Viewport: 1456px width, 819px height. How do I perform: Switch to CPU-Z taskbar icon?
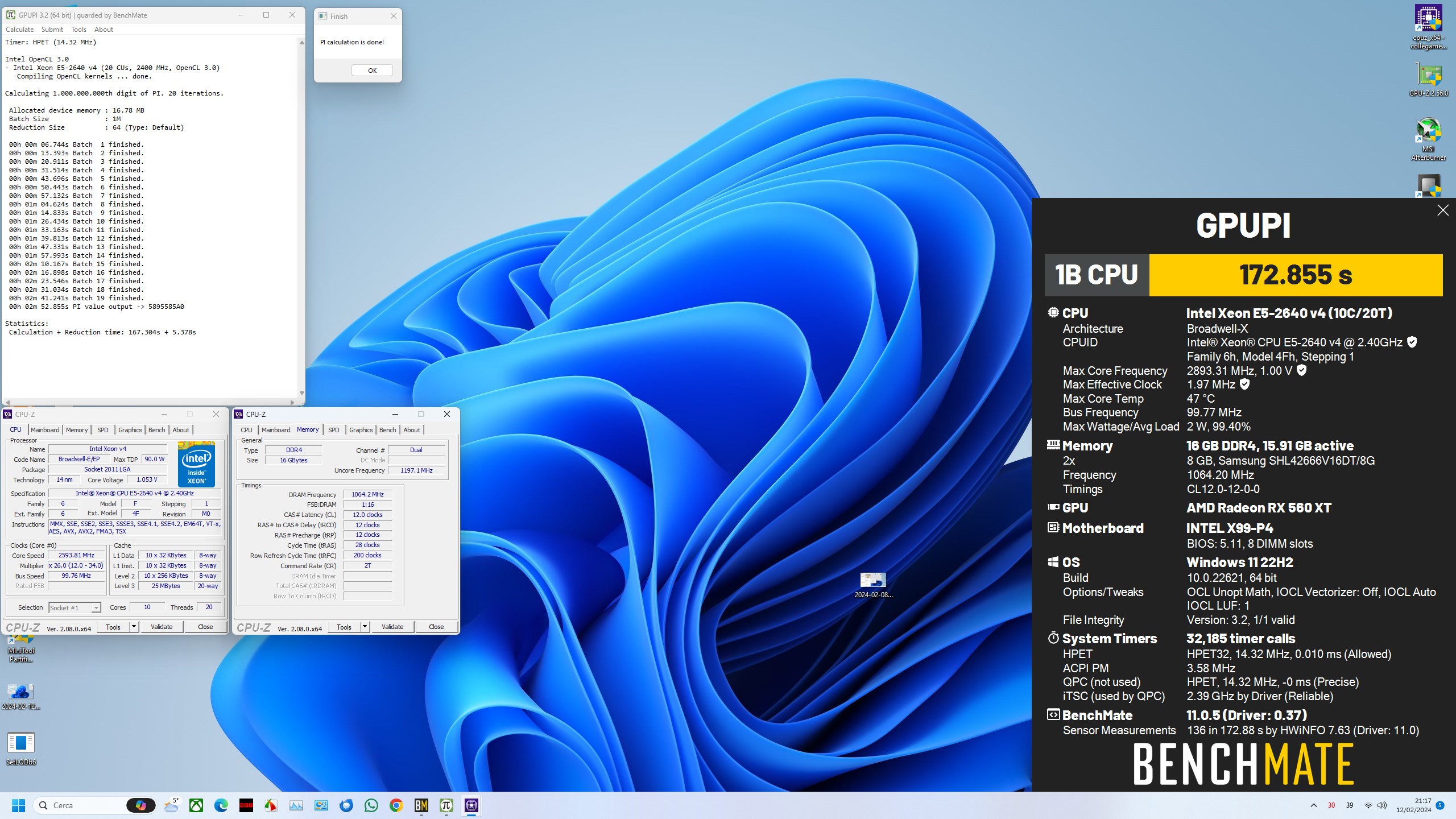471,805
